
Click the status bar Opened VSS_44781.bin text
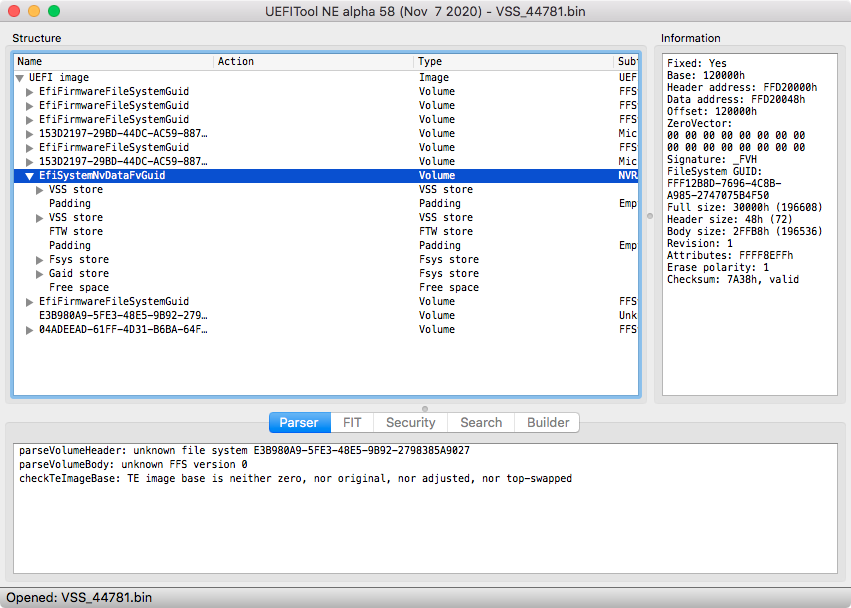[x=79, y=598]
